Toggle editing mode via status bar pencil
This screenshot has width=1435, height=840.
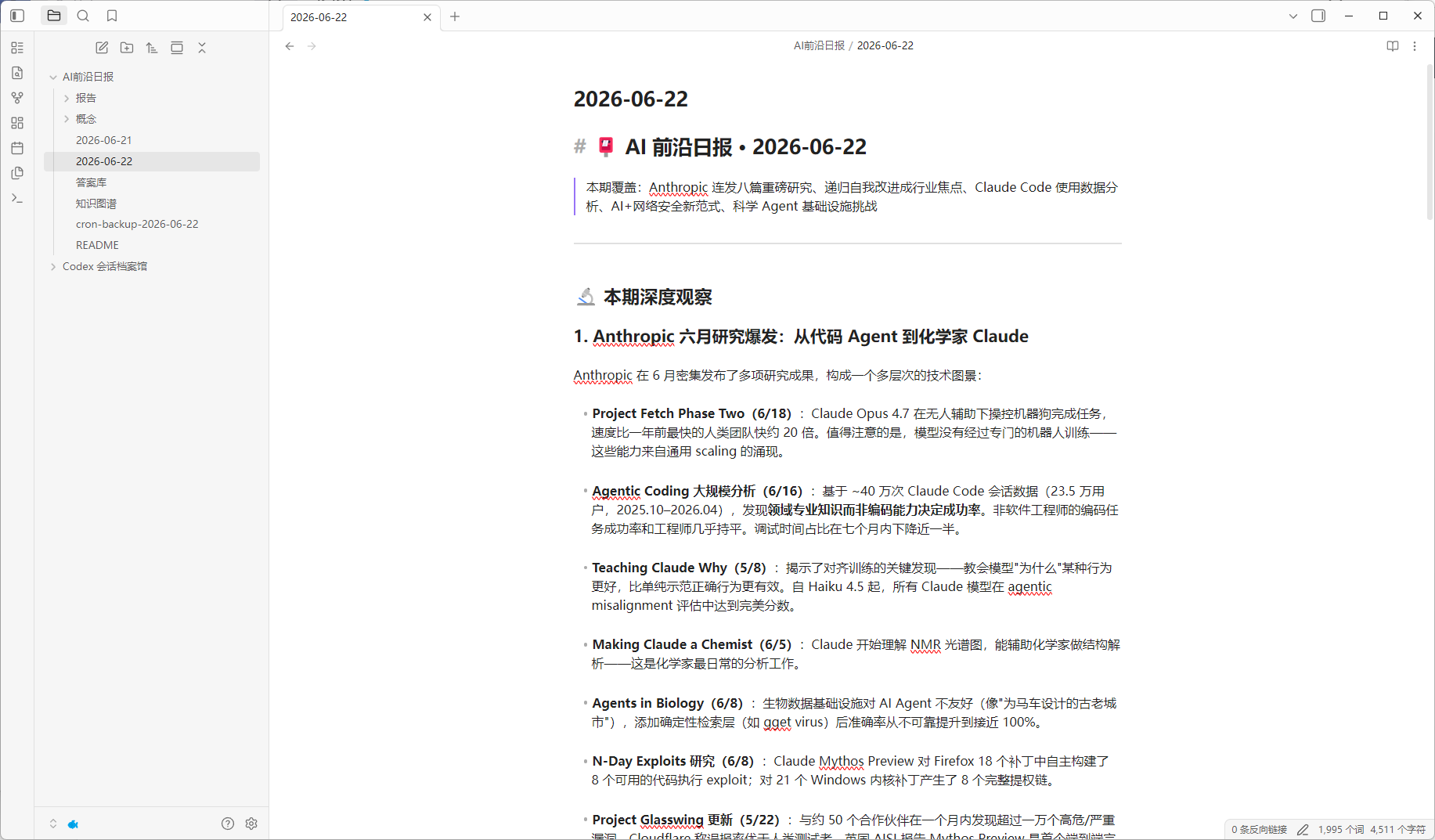tap(1303, 830)
